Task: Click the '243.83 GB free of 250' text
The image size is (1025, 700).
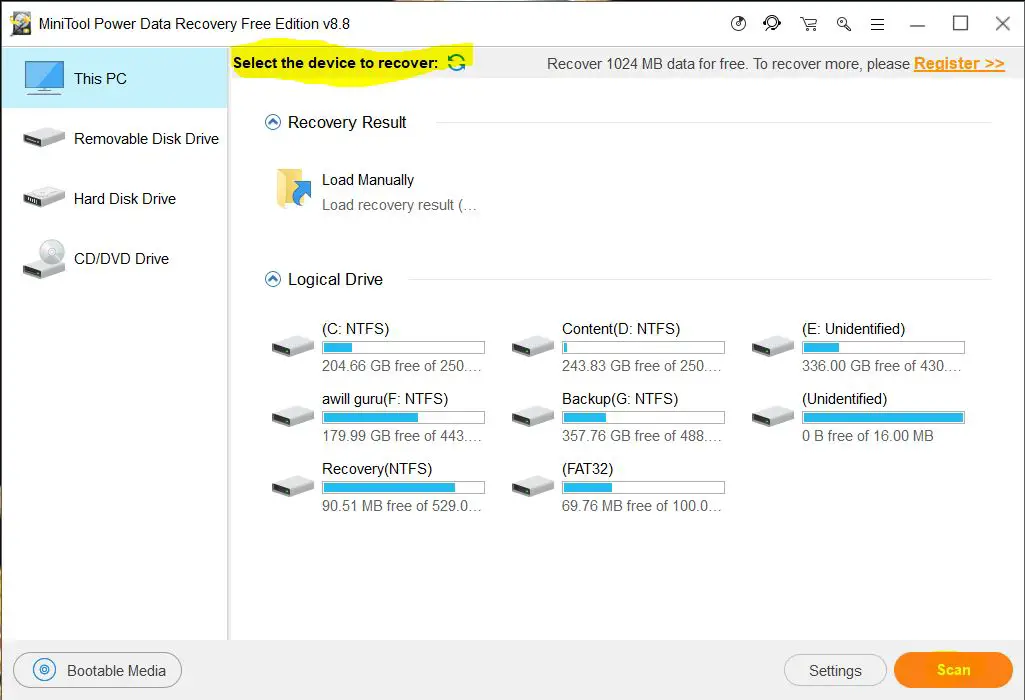Action: tap(641, 365)
